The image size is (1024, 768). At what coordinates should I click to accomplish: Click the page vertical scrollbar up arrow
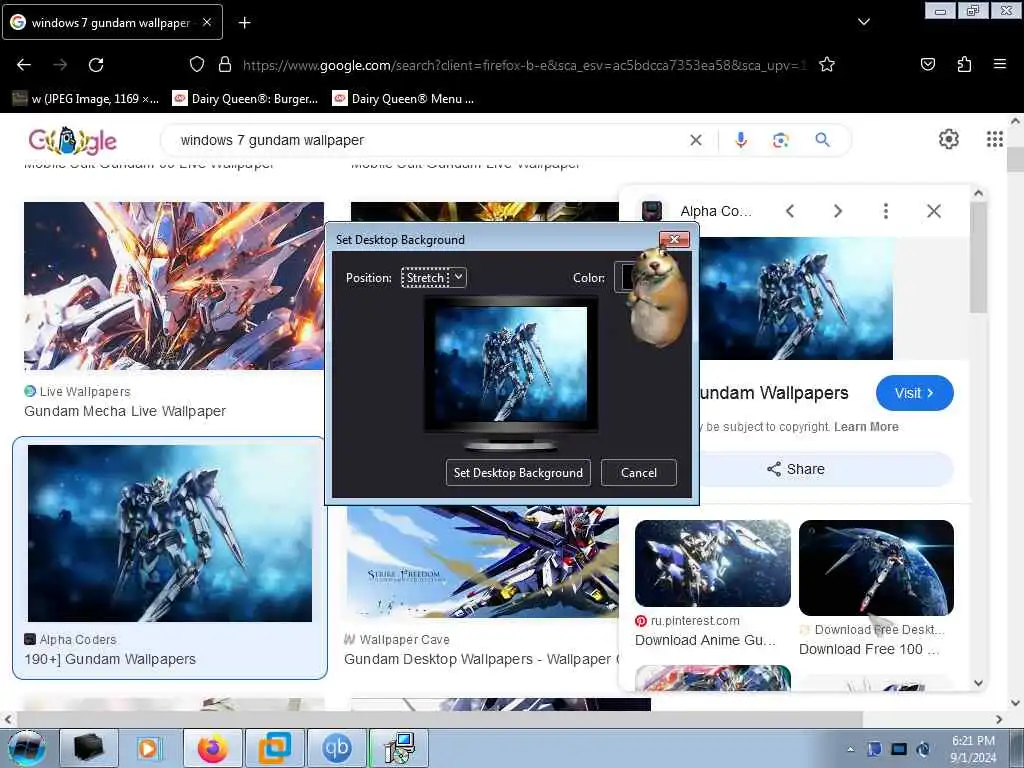(1016, 121)
